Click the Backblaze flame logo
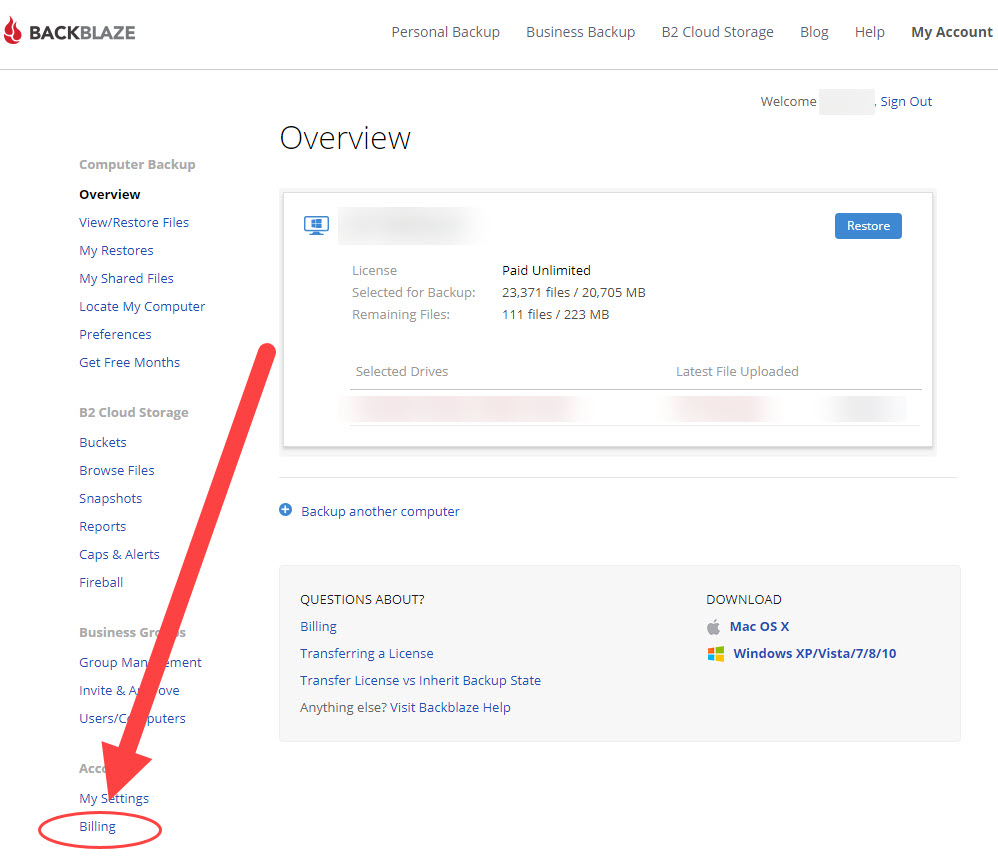 tap(13, 31)
